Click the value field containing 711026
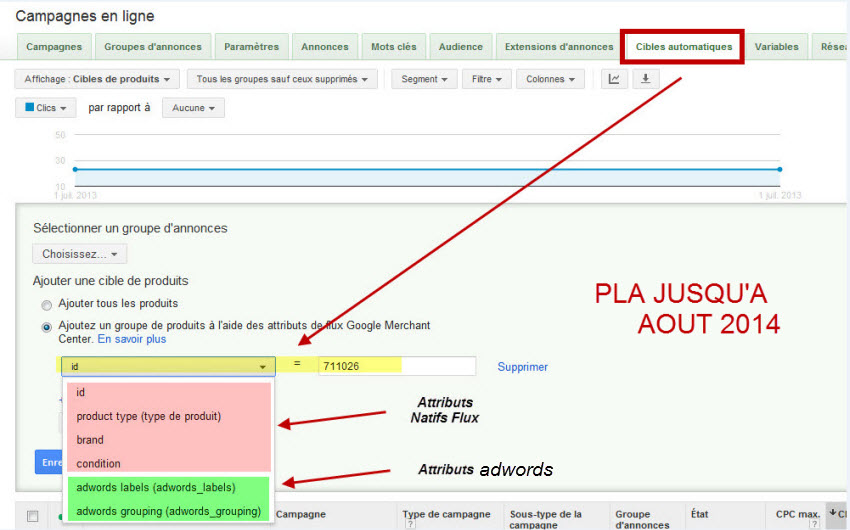The height and width of the screenshot is (530, 850). tap(397, 366)
